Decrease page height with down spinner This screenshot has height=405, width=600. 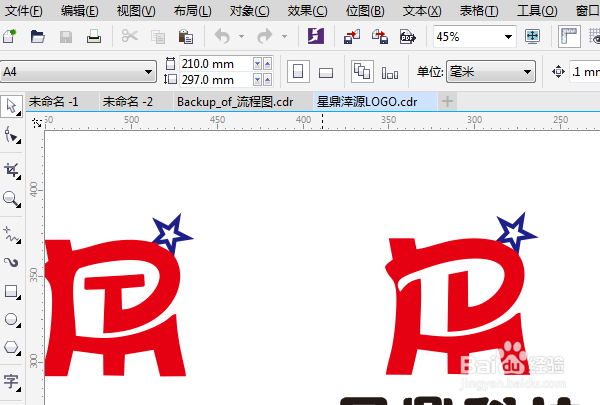click(258, 80)
